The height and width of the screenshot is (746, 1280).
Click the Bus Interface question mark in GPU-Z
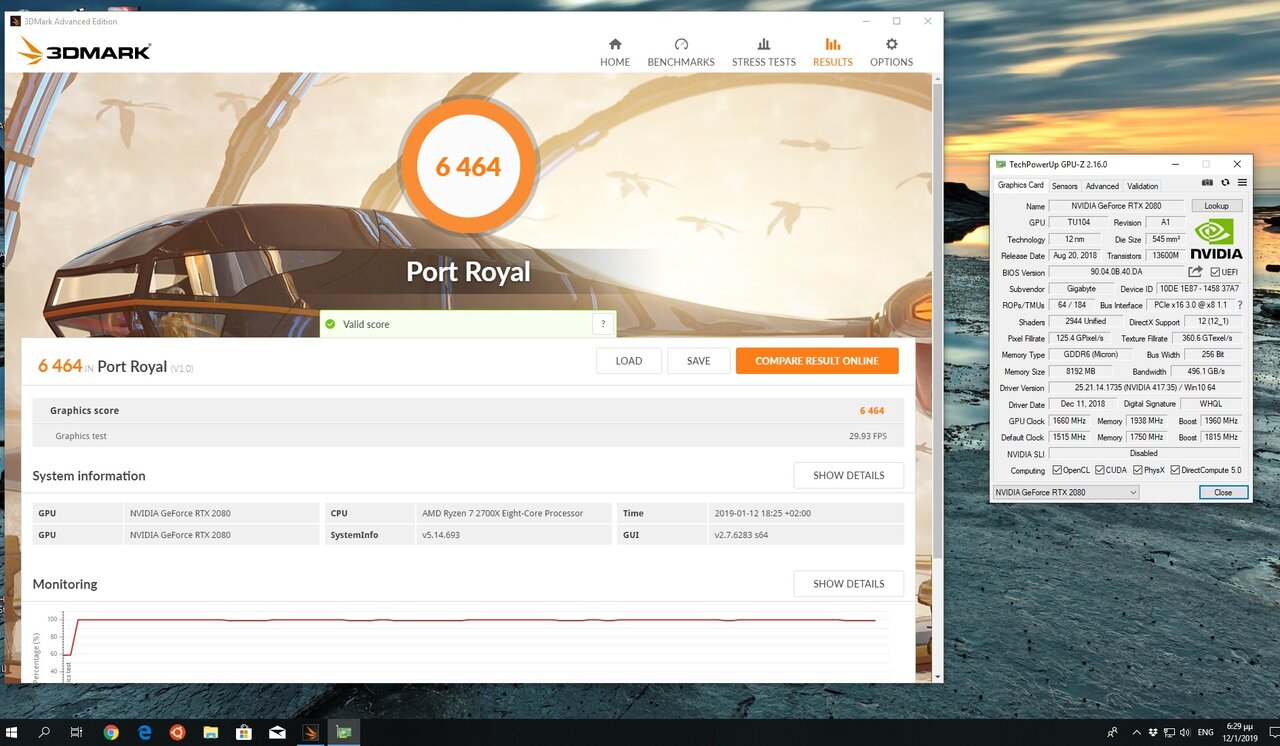click(x=1240, y=305)
